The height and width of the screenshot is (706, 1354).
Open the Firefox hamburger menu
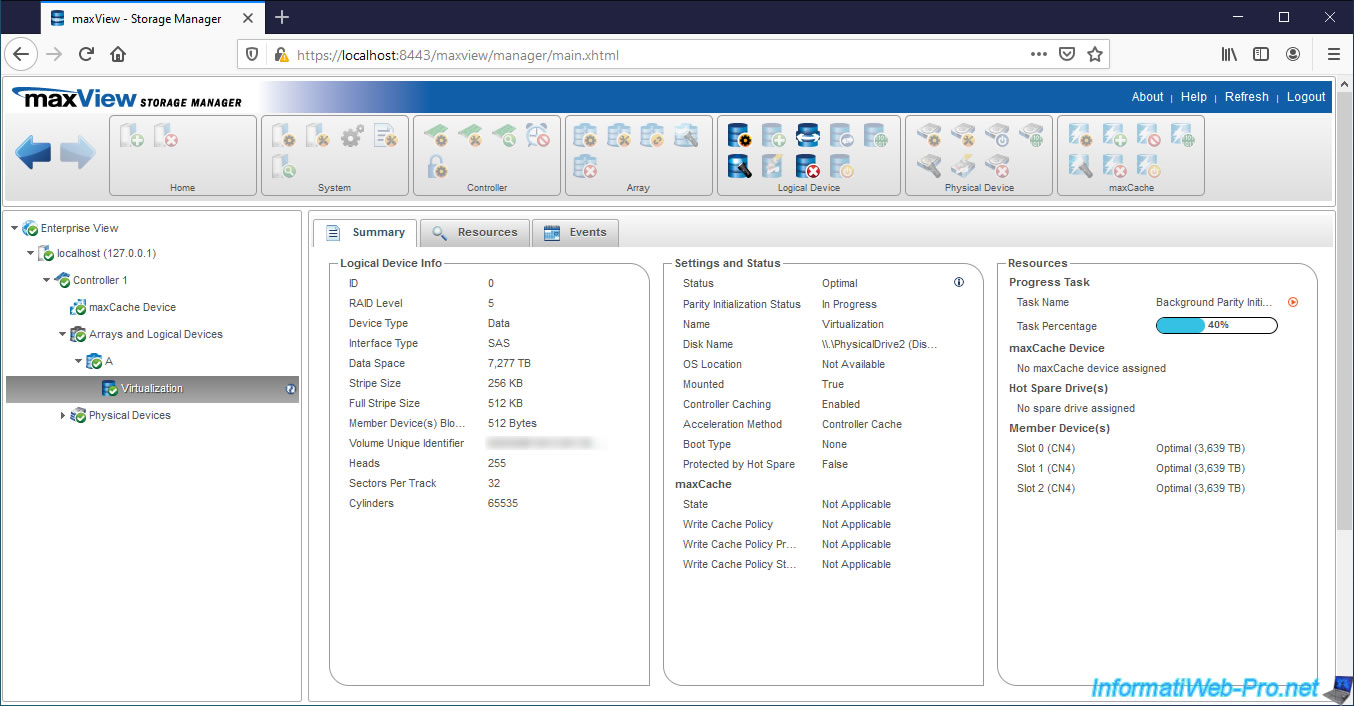pyautogui.click(x=1333, y=55)
